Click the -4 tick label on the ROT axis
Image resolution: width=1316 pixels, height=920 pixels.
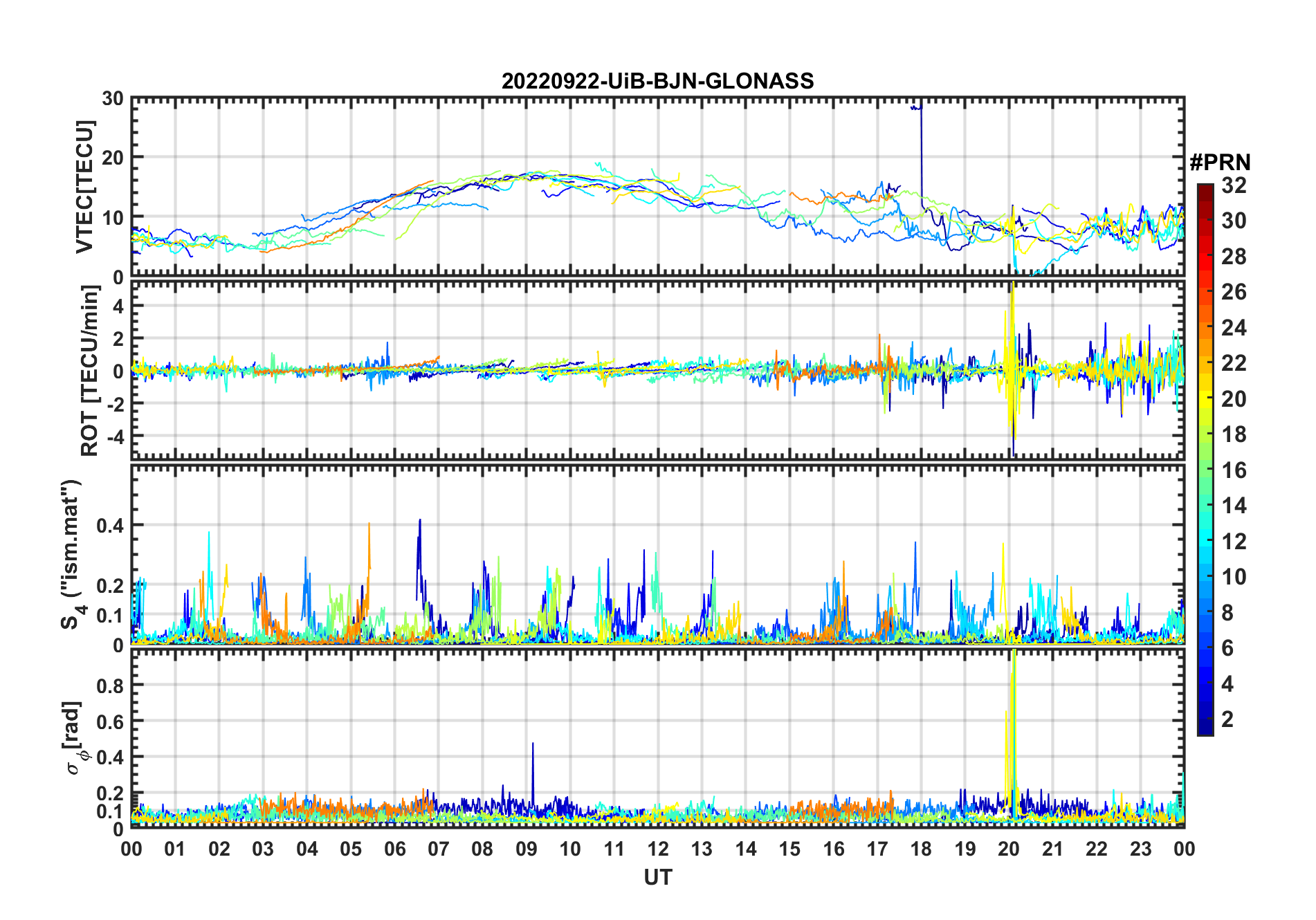click(x=114, y=436)
